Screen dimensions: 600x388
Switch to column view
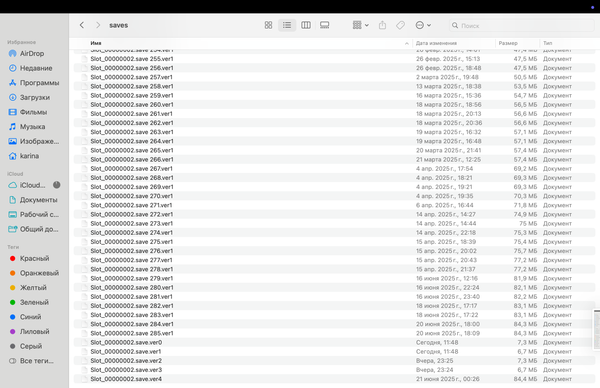click(306, 25)
